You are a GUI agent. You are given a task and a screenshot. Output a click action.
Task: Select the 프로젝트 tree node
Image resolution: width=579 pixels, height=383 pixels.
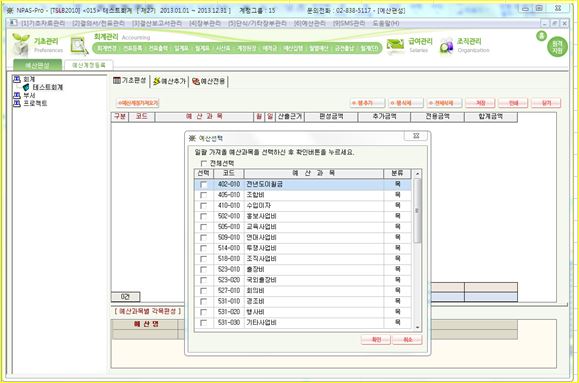click(35, 103)
